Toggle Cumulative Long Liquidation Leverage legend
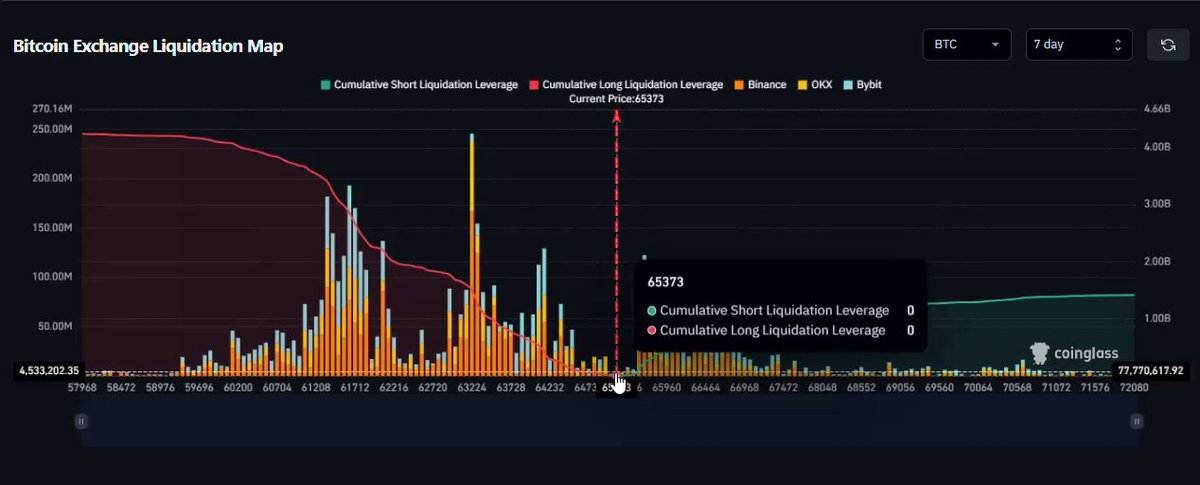 pyautogui.click(x=626, y=85)
